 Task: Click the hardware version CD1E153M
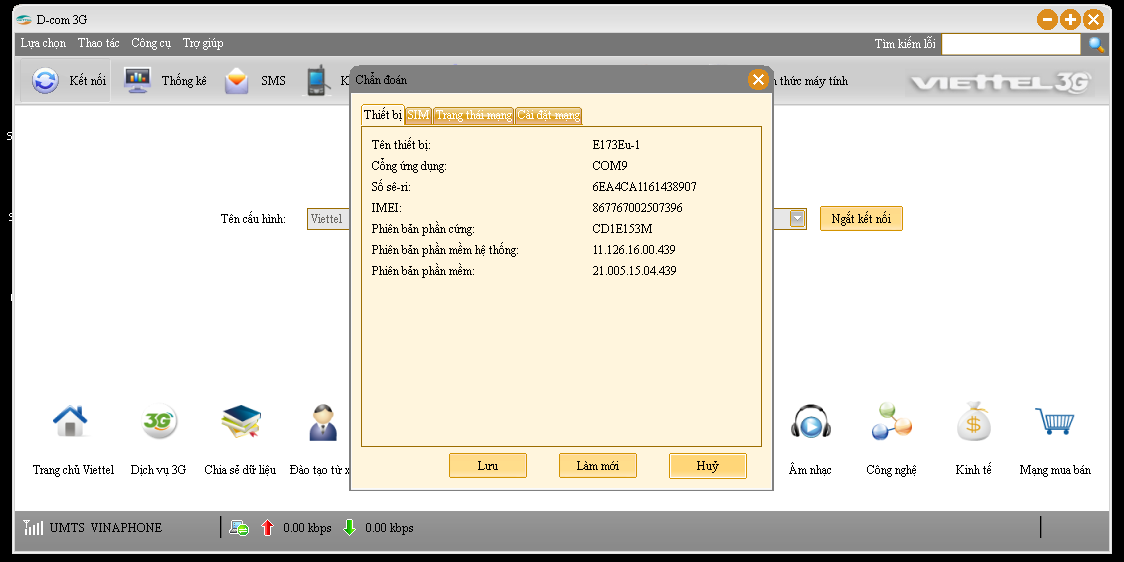[622, 229]
